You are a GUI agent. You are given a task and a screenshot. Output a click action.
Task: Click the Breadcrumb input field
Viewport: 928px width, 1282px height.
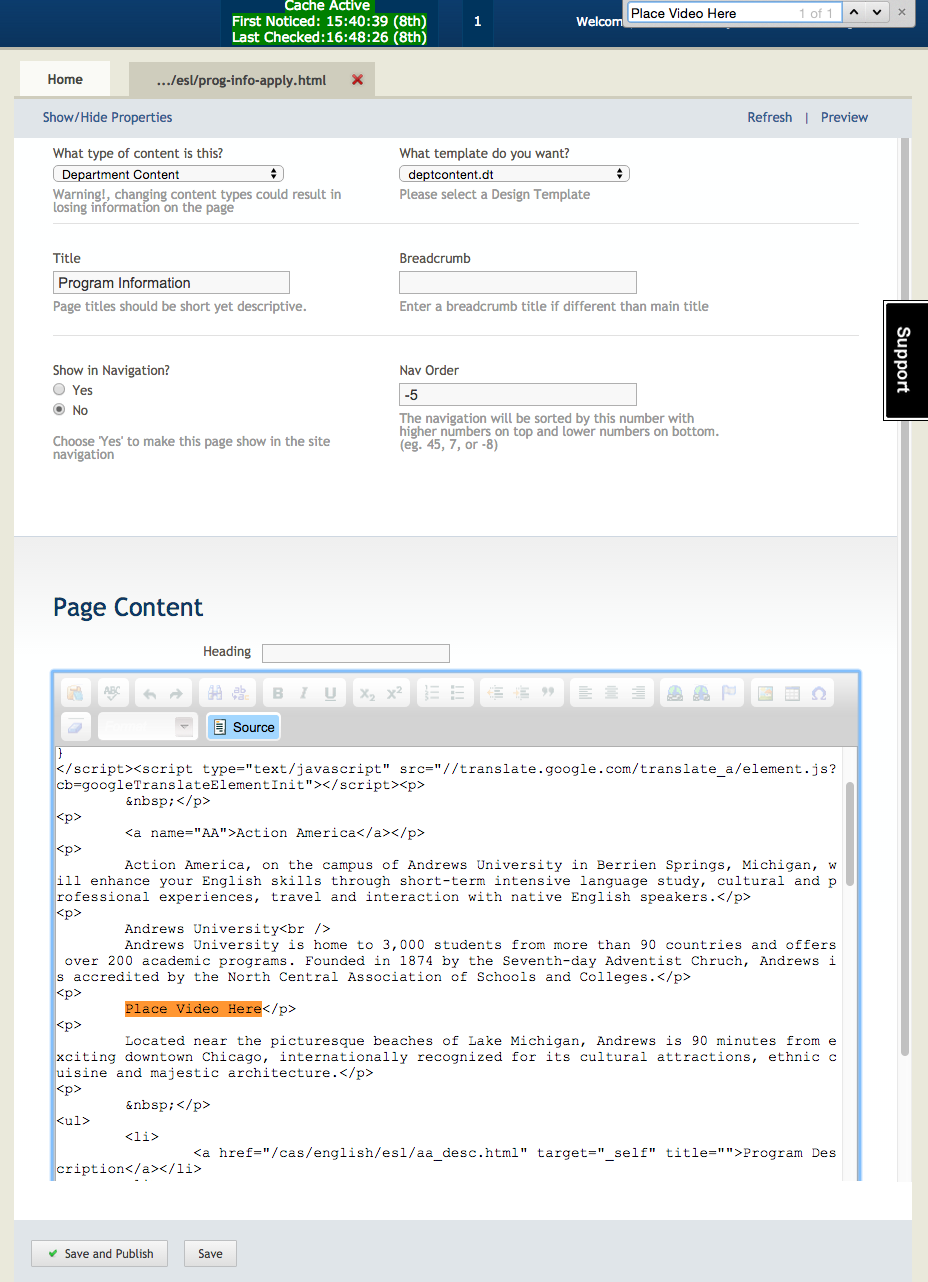517,283
